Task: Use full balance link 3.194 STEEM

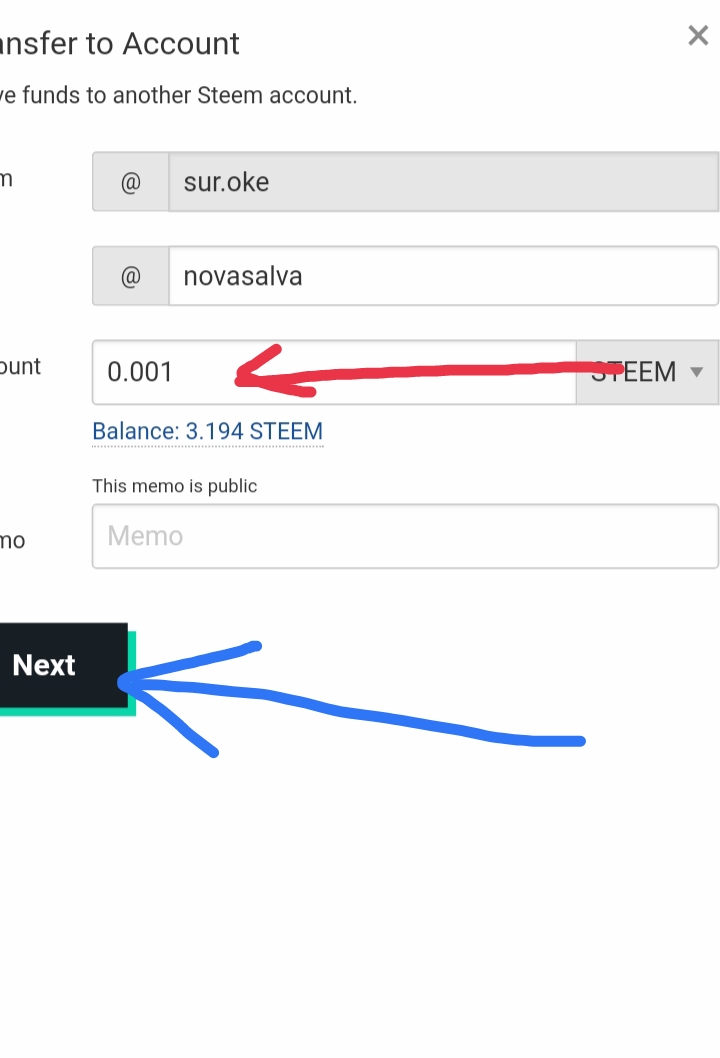Action: [x=208, y=431]
